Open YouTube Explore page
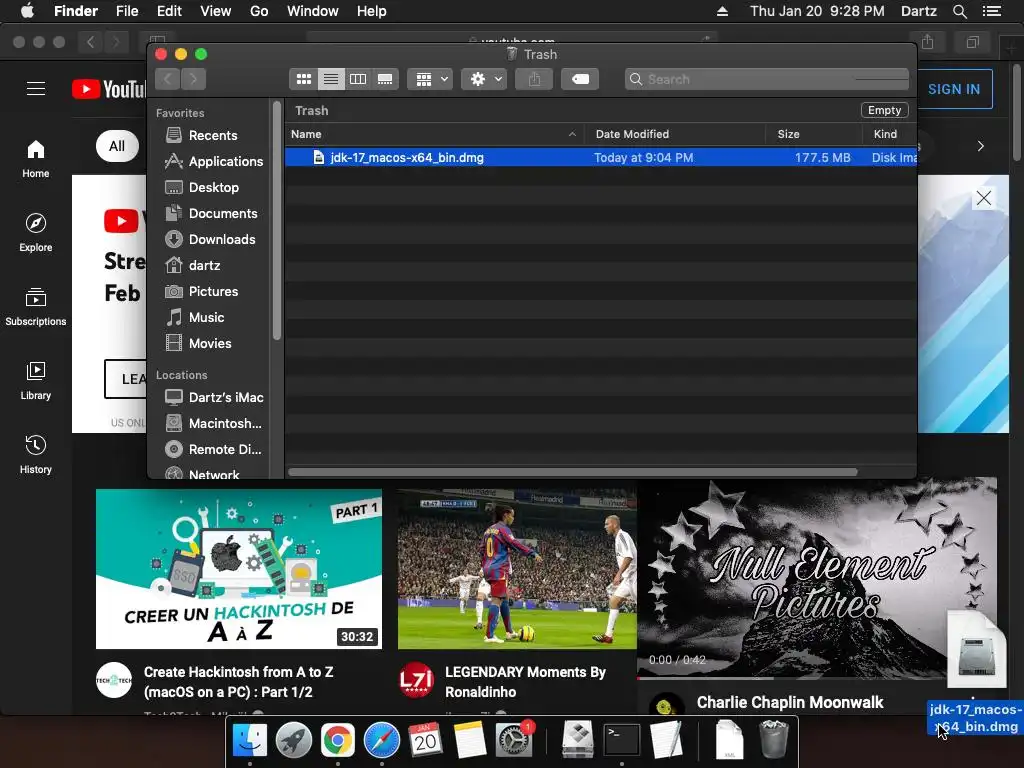 [36, 232]
